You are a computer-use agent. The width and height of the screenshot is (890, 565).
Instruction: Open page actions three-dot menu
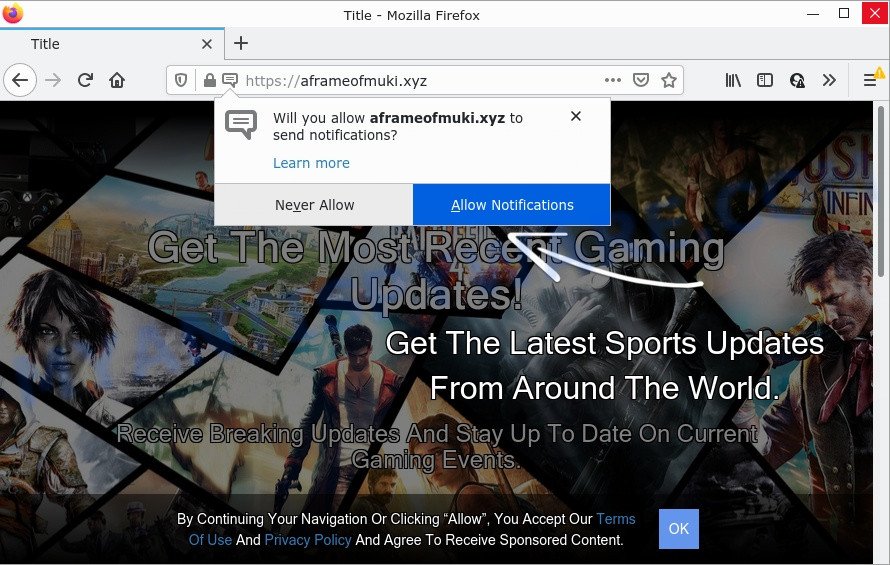(x=612, y=81)
